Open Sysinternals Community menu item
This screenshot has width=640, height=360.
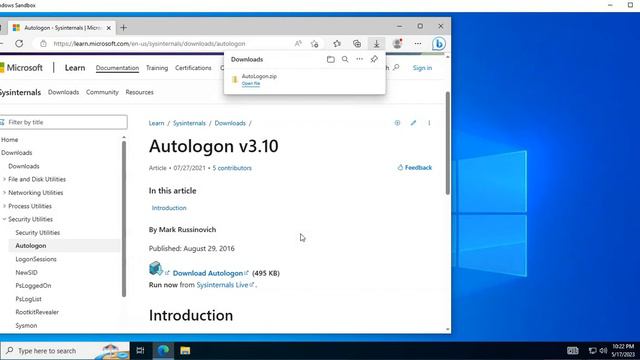tap(102, 92)
